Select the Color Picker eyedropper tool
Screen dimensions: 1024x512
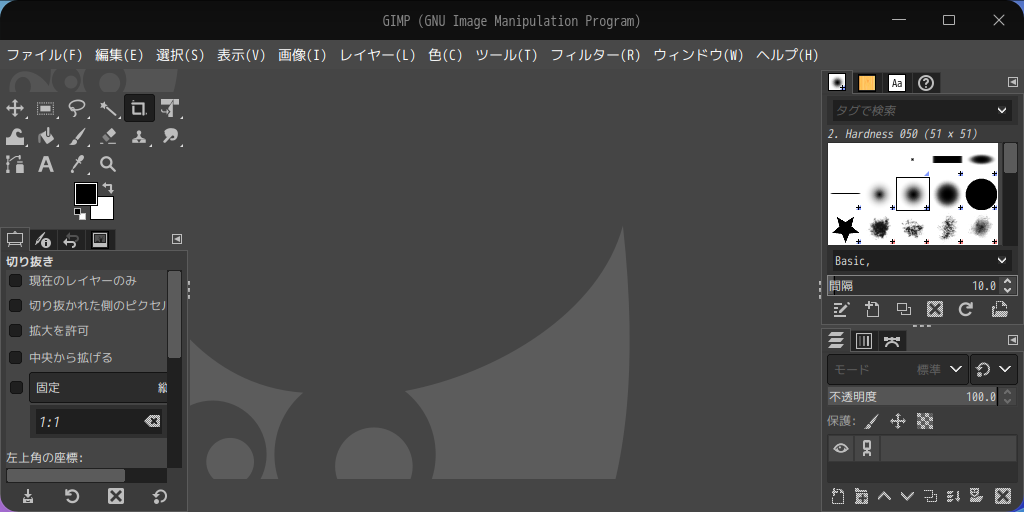pyautogui.click(x=77, y=164)
